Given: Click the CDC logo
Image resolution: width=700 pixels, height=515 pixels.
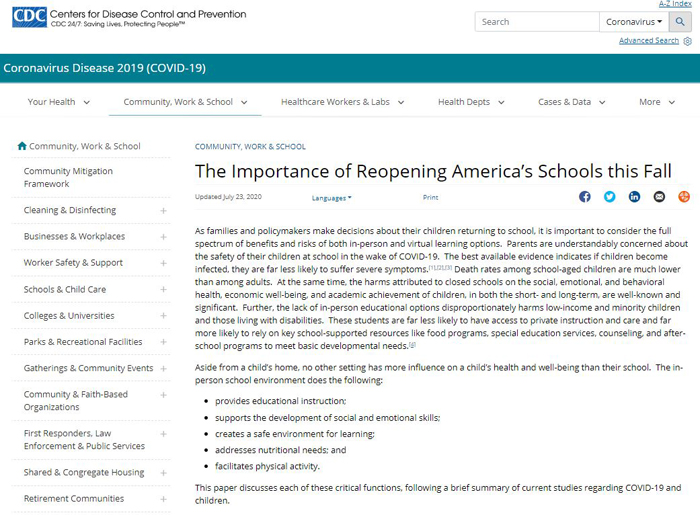Looking at the screenshot, I should [x=29, y=17].
